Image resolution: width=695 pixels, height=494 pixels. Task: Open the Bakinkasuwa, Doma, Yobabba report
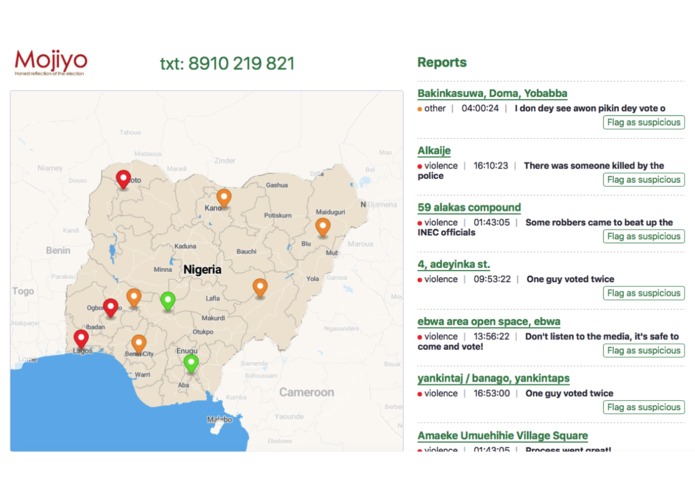pyautogui.click(x=492, y=93)
